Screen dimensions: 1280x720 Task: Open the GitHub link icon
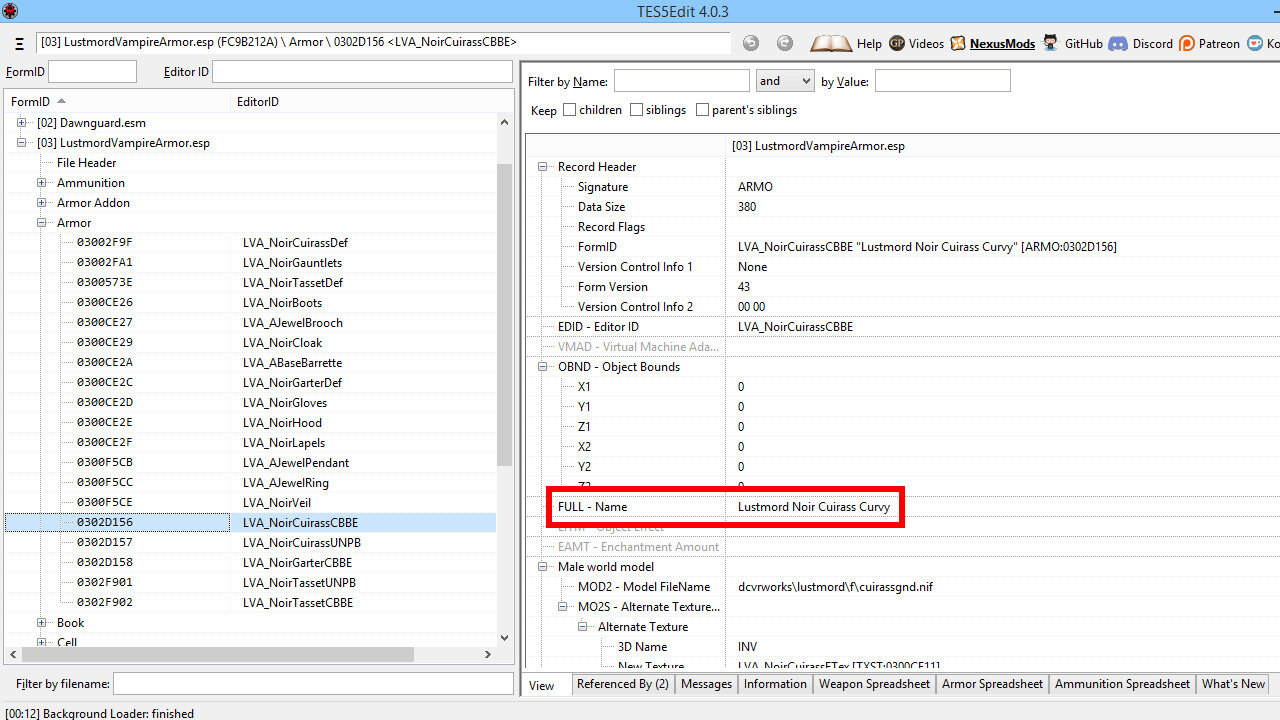coord(1051,43)
